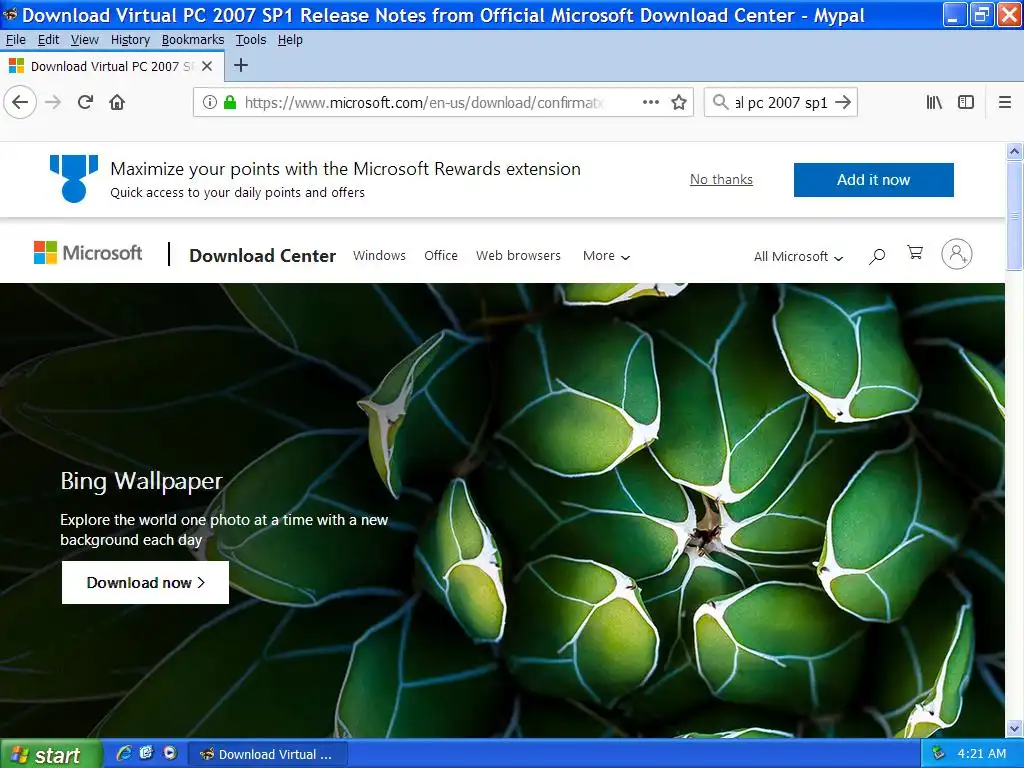
Task: Click the Microsoft Rewards medal icon
Action: 74,178
